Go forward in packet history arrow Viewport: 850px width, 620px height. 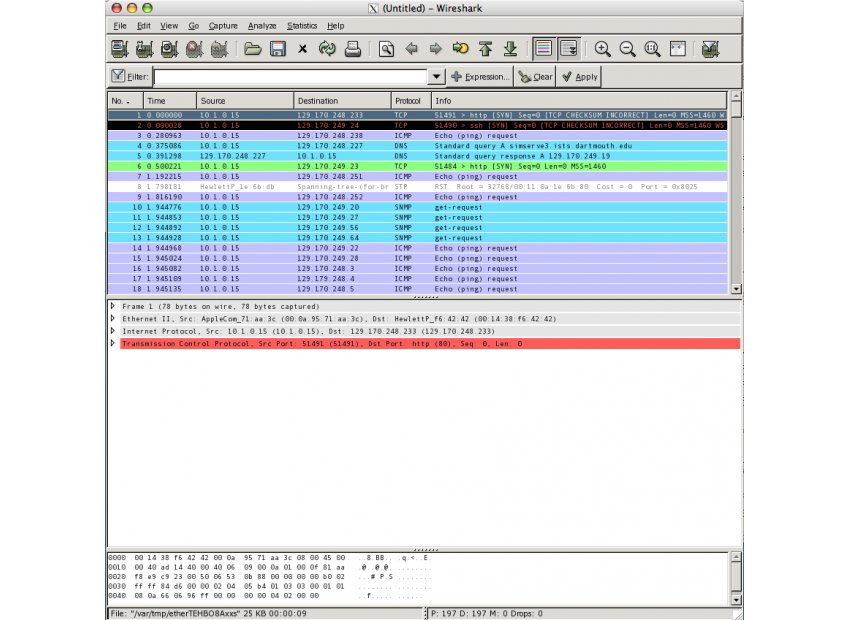coord(436,49)
